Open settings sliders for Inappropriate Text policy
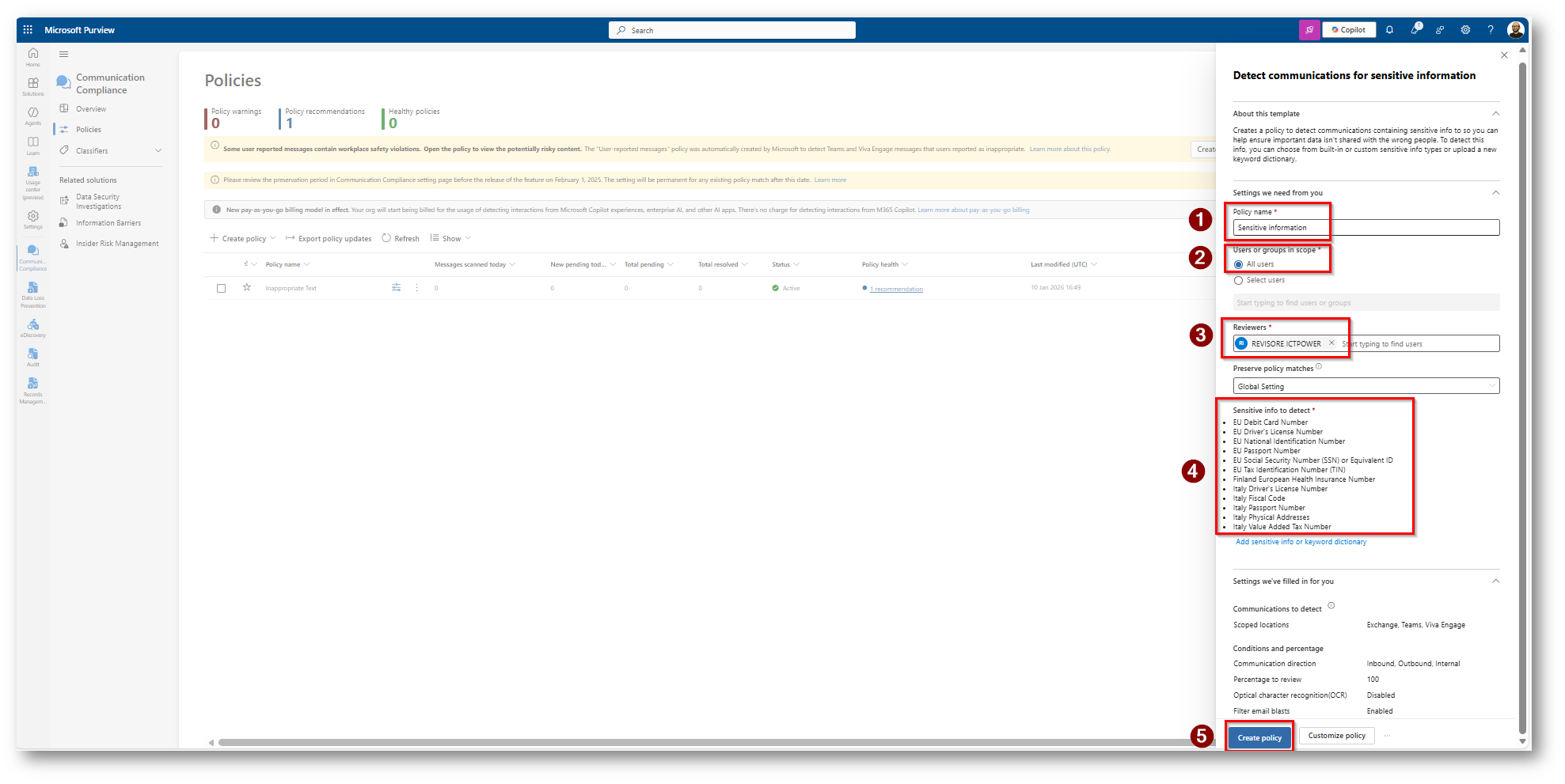Viewport: 1565px width, 784px height. (396, 287)
